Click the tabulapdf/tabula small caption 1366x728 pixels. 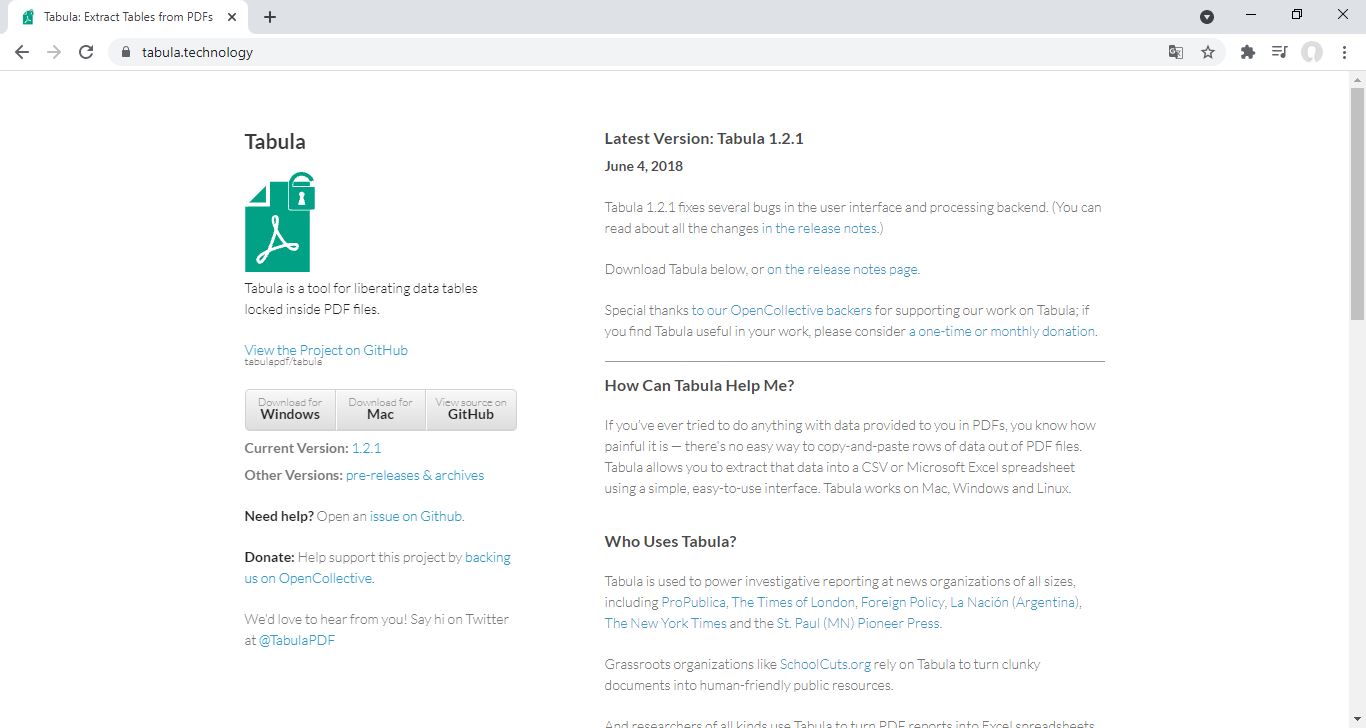click(284, 362)
